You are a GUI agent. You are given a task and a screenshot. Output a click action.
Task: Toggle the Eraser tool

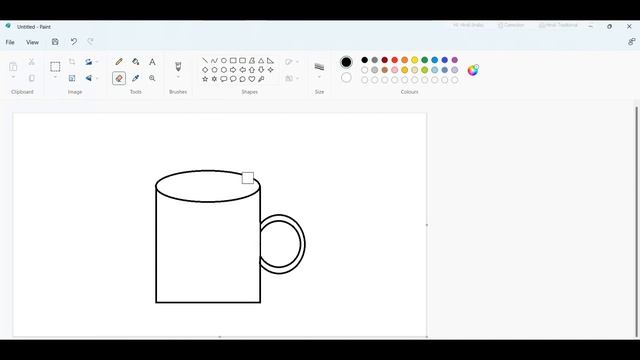point(119,78)
